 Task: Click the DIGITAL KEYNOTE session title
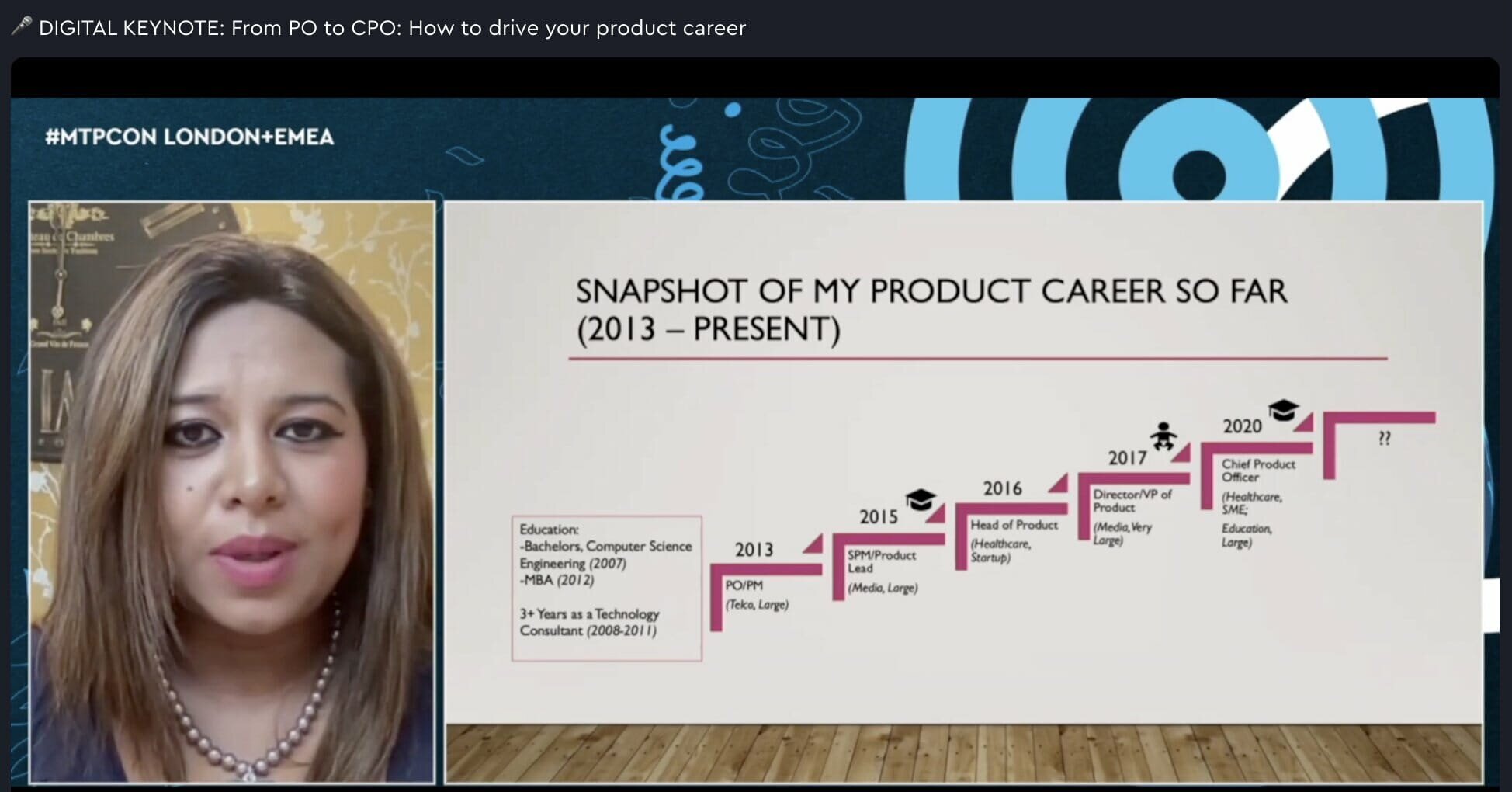click(392, 28)
